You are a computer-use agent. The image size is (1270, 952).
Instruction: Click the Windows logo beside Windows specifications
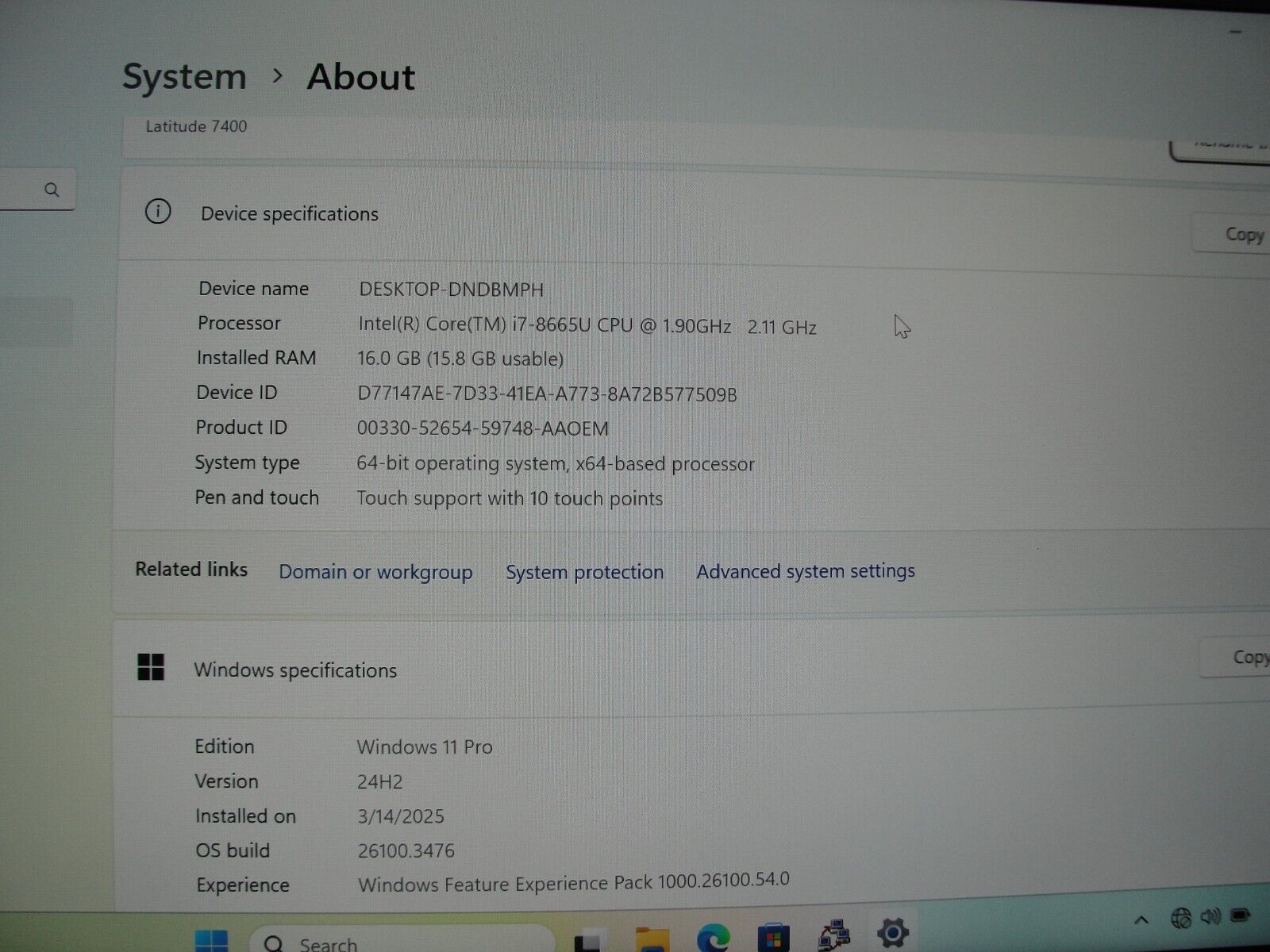coord(151,667)
